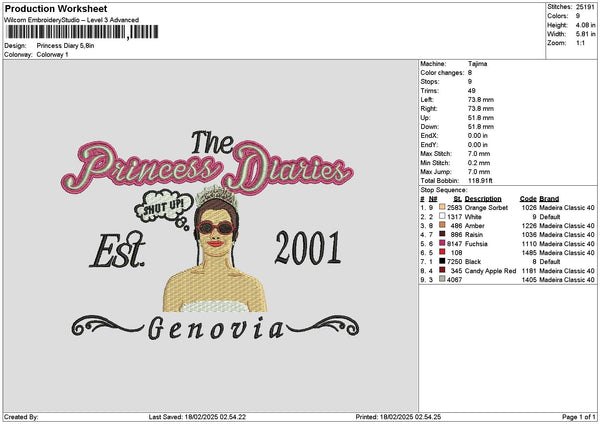Click the machine value 'Tajima'
600x424 pixels.
coord(477,64)
